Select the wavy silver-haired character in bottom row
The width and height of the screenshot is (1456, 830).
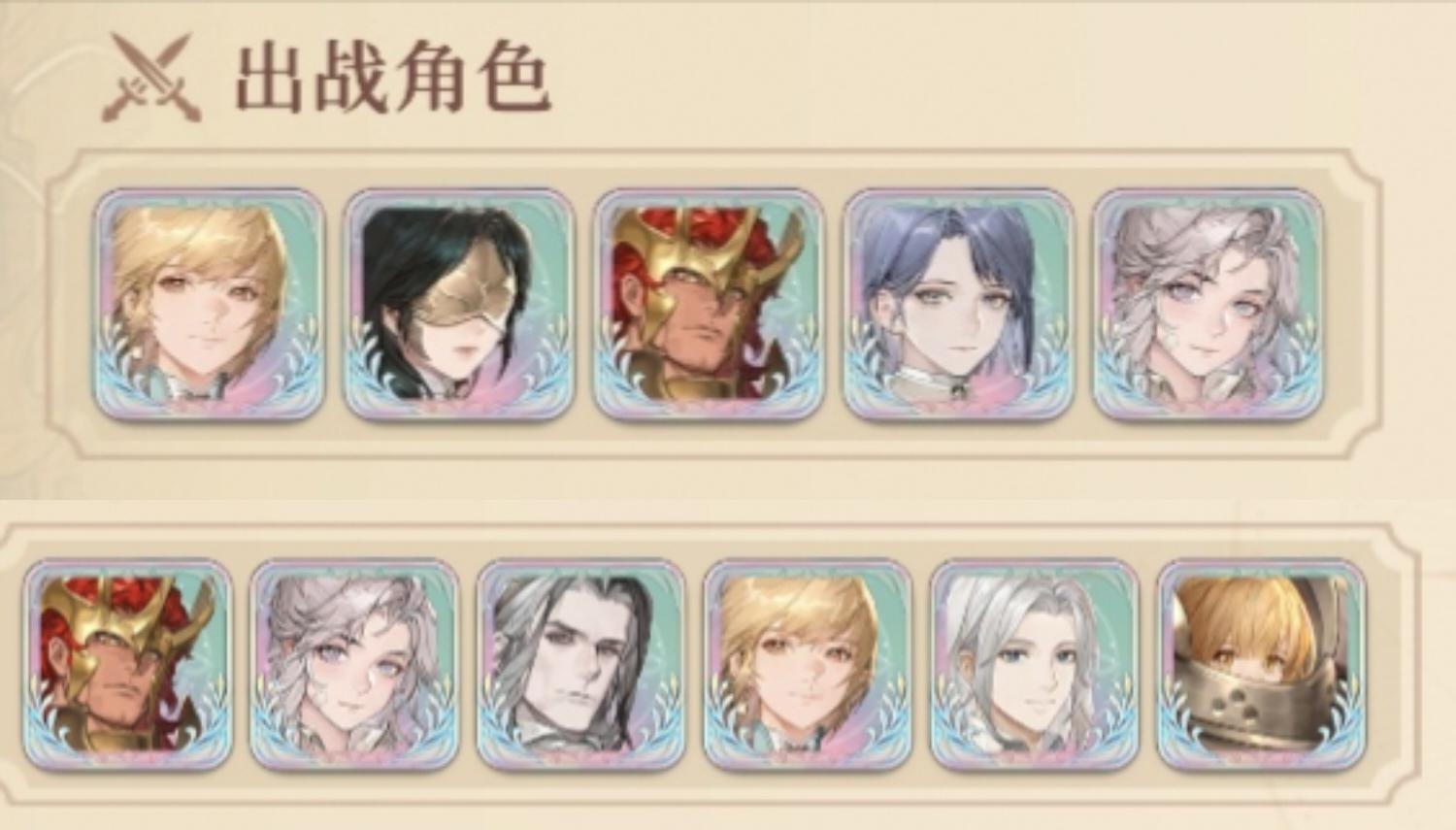click(x=354, y=664)
